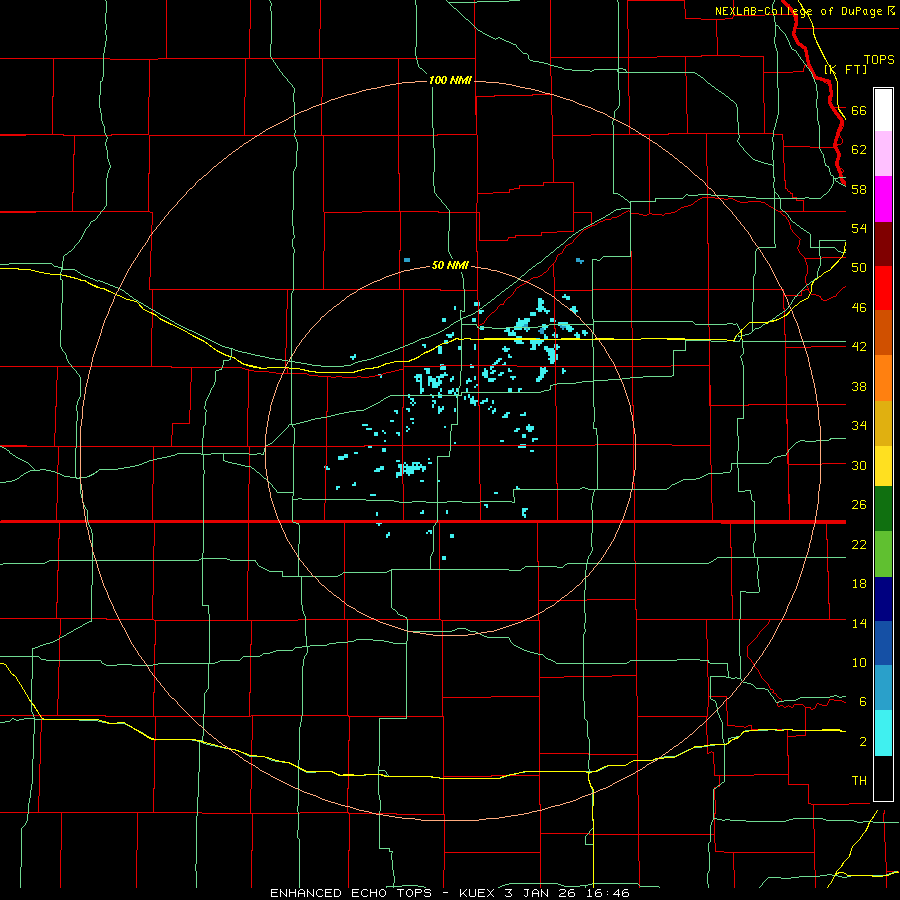Click the [K FT] unit label
This screenshot has width=900, height=900.
[845, 69]
